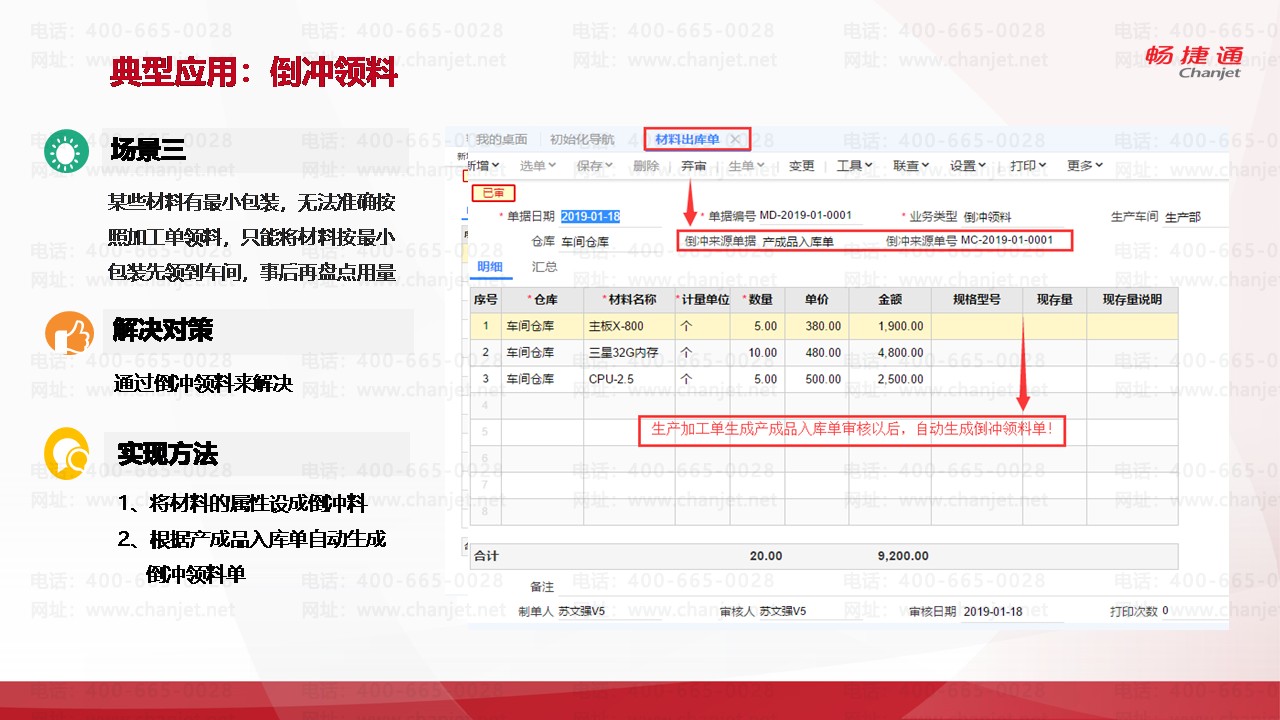Click the 数量 column header

758,300
